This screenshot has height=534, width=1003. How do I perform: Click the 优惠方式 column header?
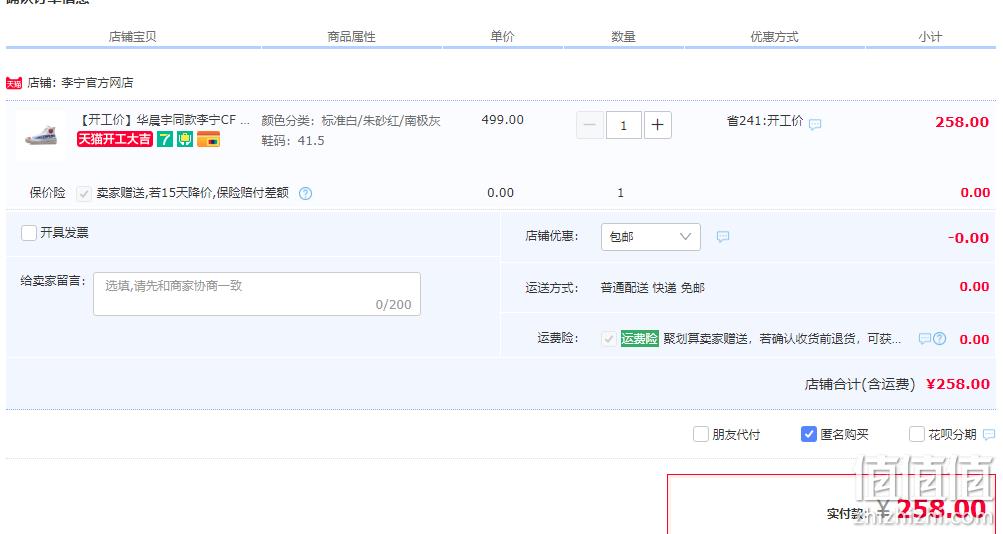tap(774, 36)
